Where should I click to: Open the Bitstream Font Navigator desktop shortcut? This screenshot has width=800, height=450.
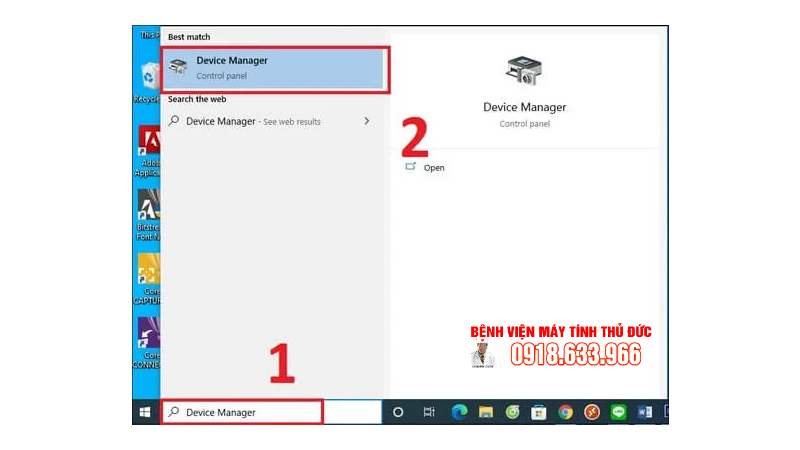148,215
